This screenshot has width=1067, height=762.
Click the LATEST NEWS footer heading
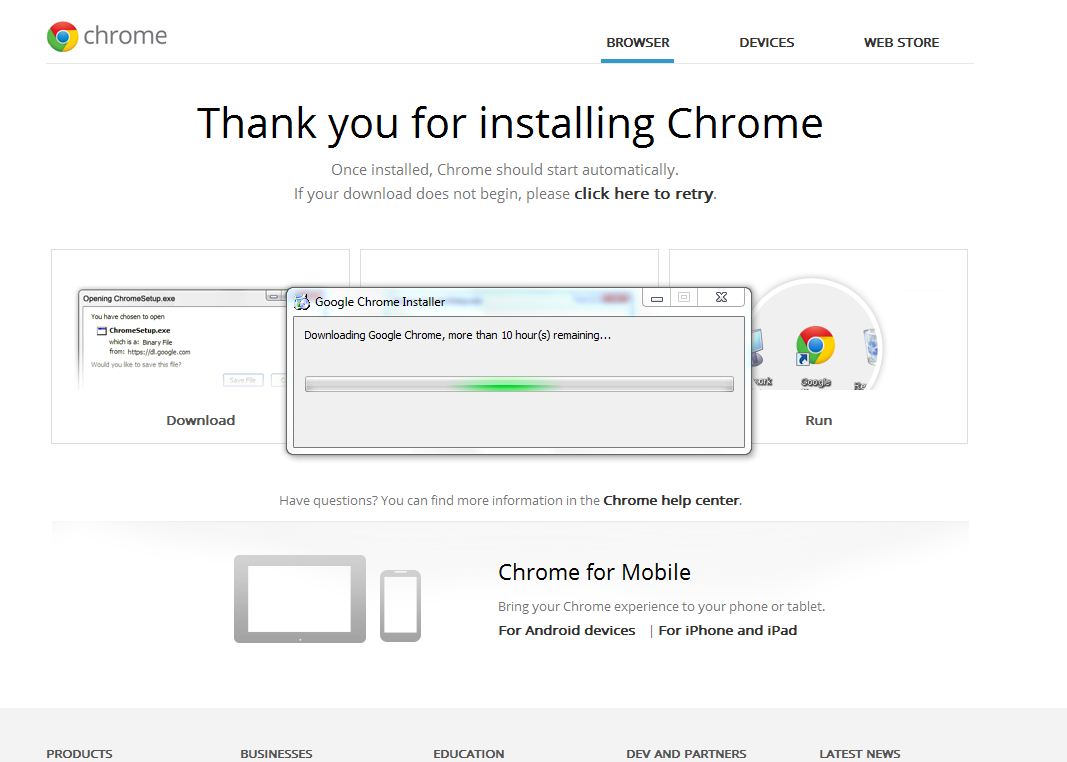(859, 754)
